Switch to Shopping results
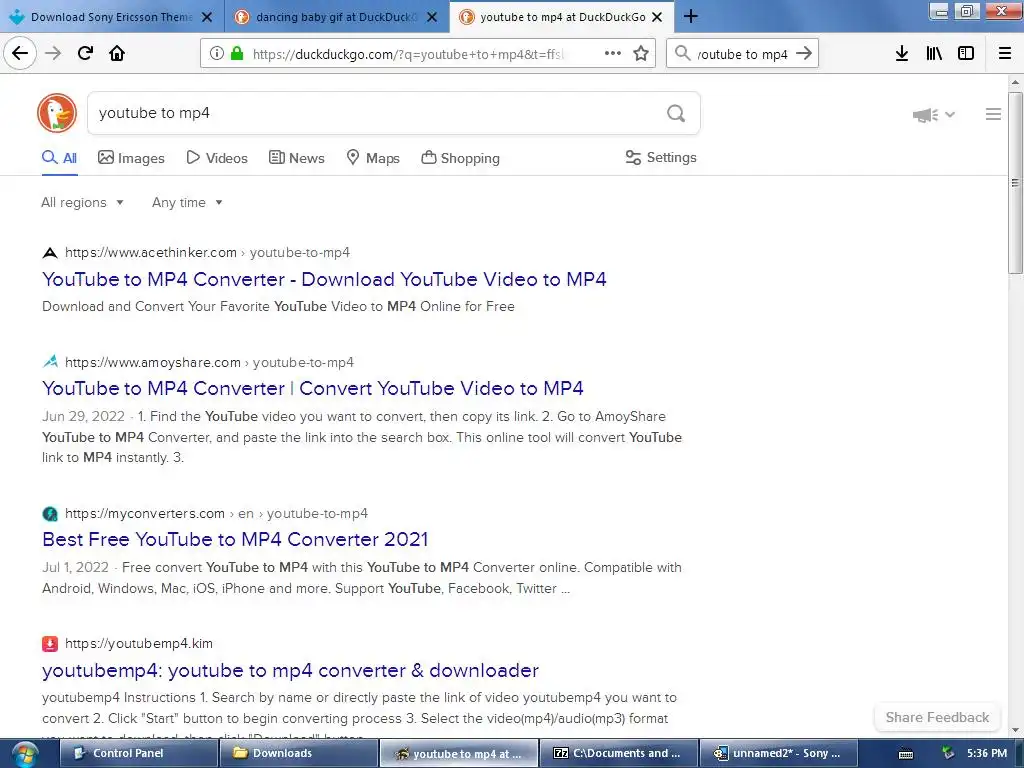Image resolution: width=1024 pixels, height=768 pixels. [460, 158]
